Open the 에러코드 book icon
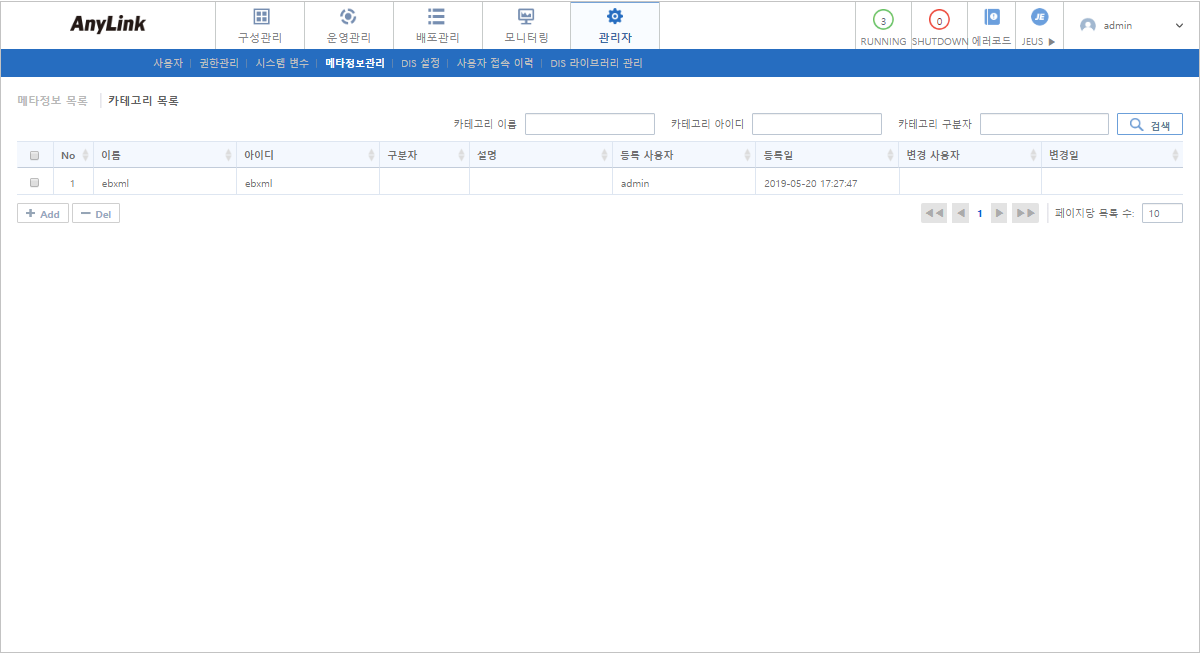1203x658 pixels. [991, 18]
